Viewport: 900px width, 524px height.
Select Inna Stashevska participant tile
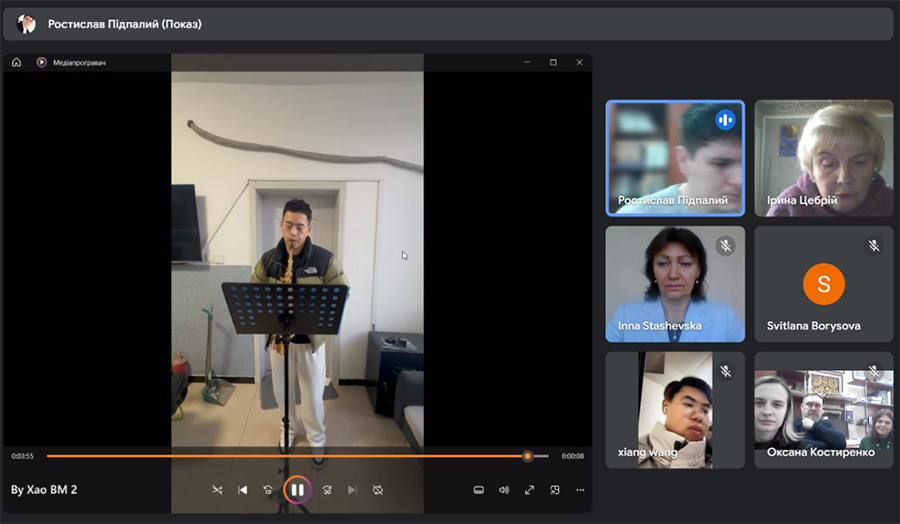675,284
